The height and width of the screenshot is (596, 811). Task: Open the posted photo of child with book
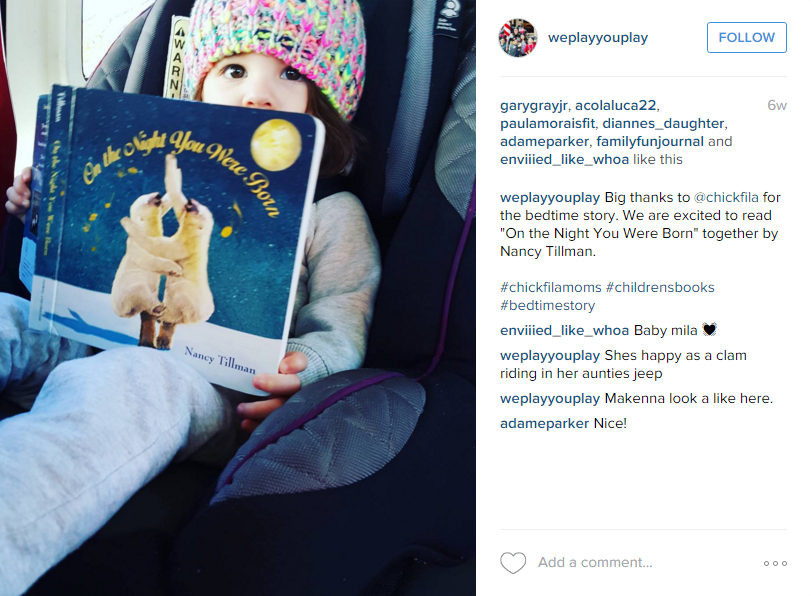238,298
